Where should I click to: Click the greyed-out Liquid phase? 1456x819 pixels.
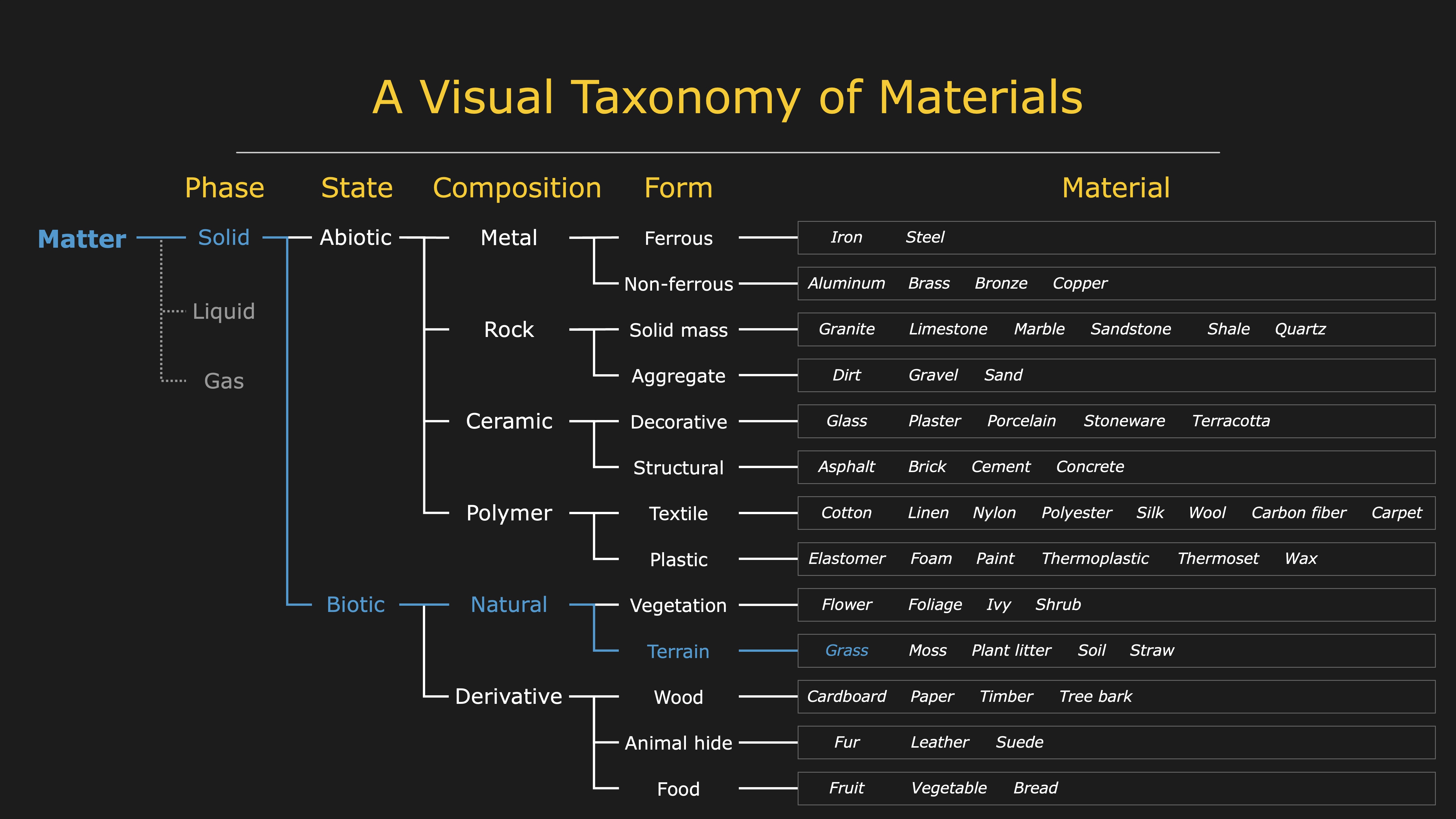(224, 311)
